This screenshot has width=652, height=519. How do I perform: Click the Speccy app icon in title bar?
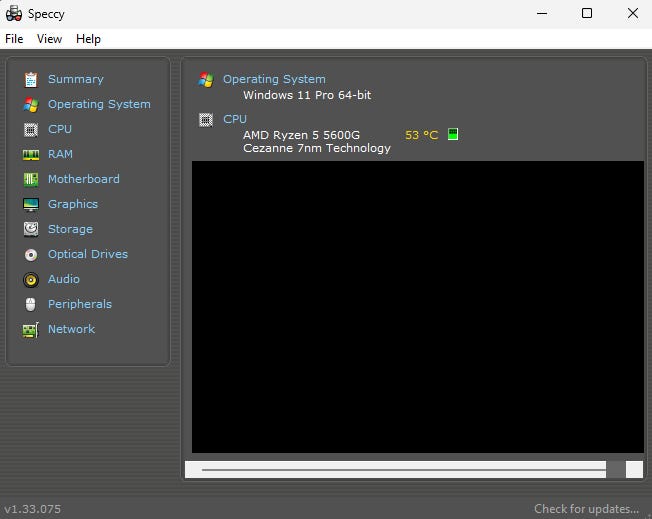point(14,13)
